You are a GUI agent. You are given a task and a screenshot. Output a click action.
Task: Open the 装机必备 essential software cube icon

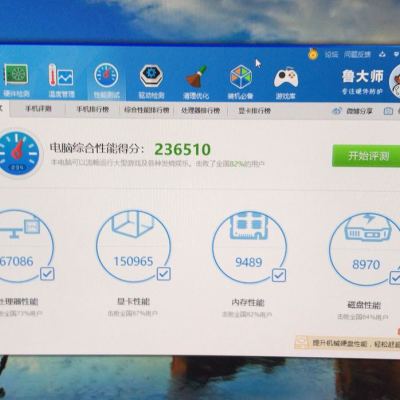[x=241, y=82]
